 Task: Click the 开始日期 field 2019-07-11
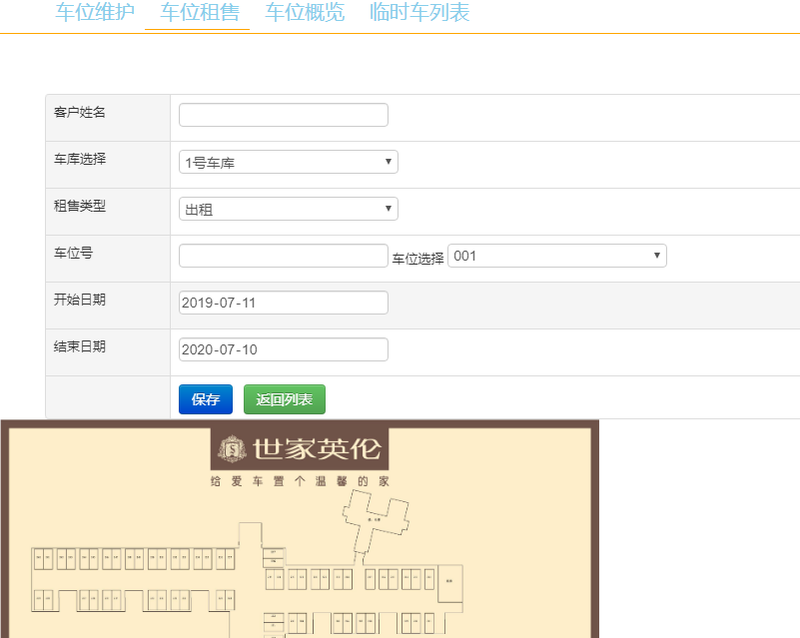(x=283, y=303)
